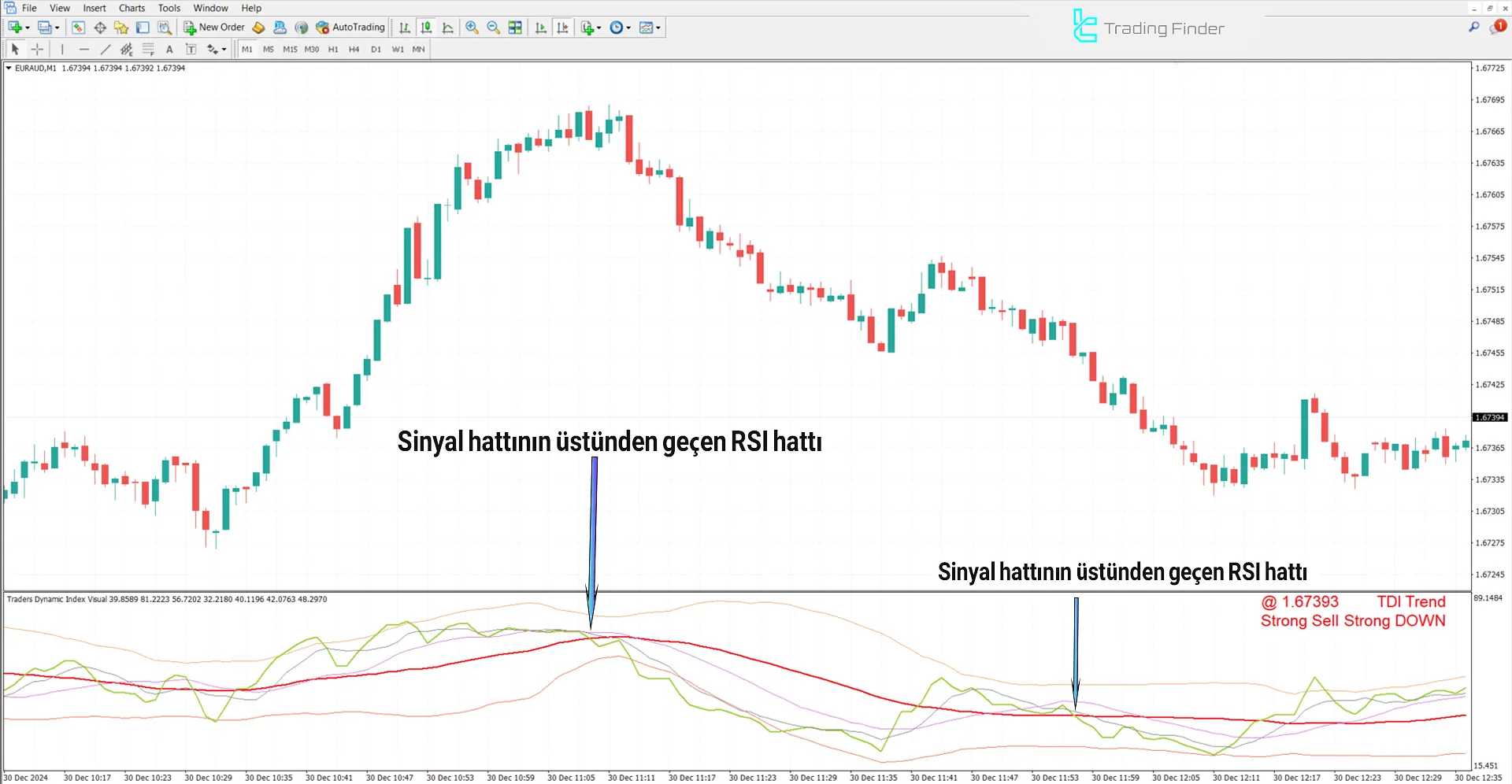
Task: Select the vertical line drawing tool
Action: coord(62,49)
